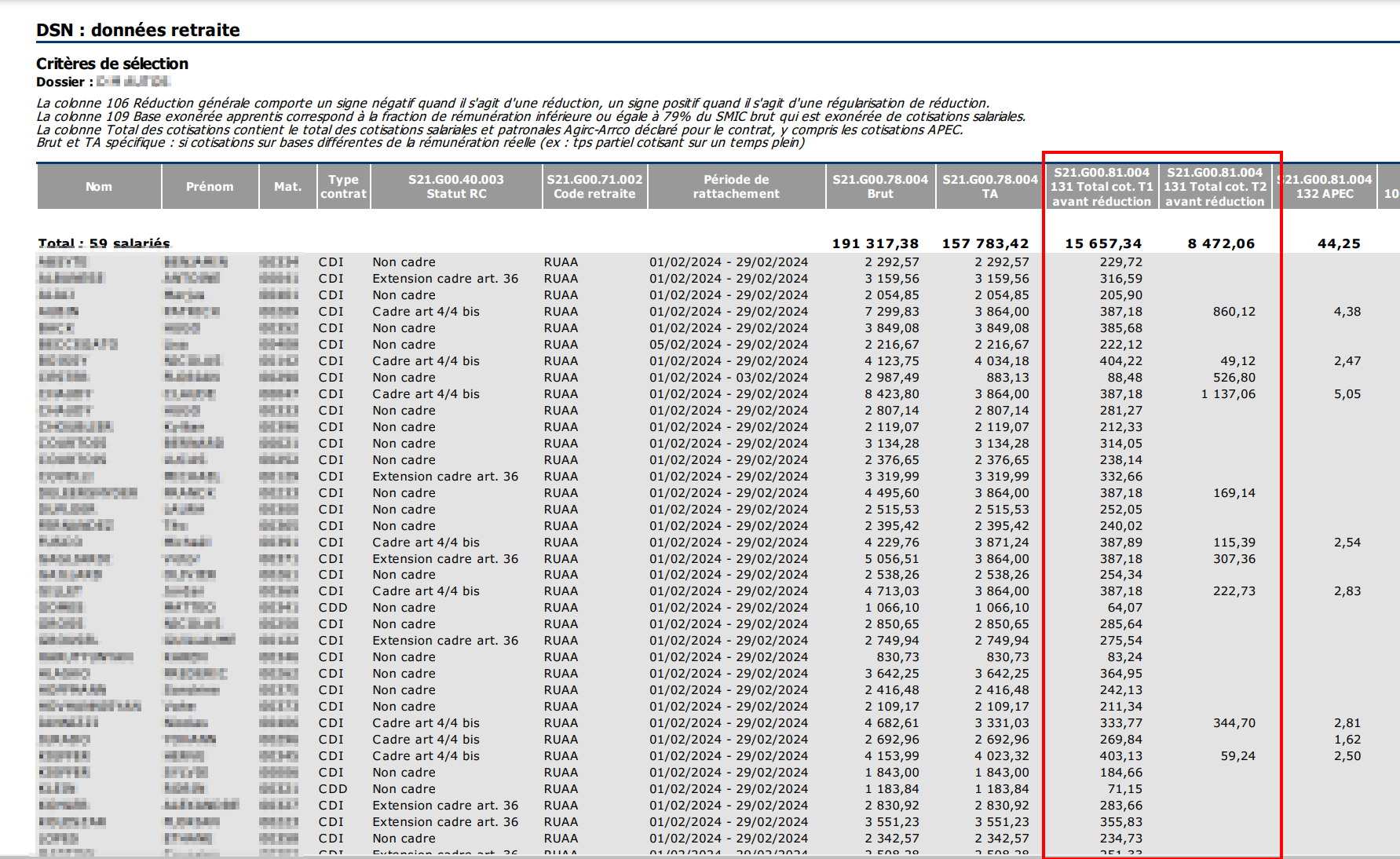Click the Prénom column header
The height and width of the screenshot is (859, 1400).
pos(210,187)
